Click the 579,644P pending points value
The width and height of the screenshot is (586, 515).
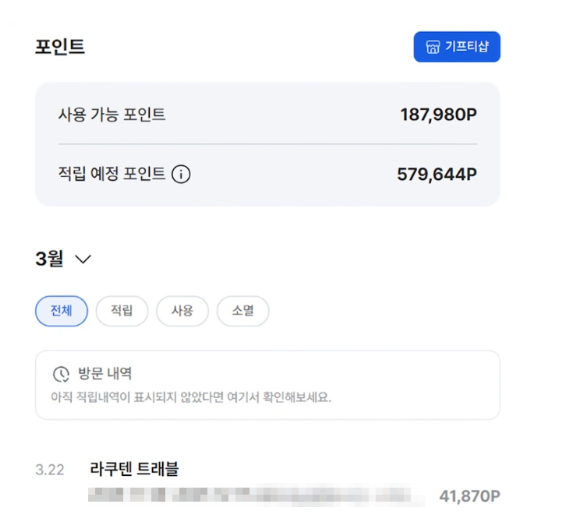tap(437, 174)
